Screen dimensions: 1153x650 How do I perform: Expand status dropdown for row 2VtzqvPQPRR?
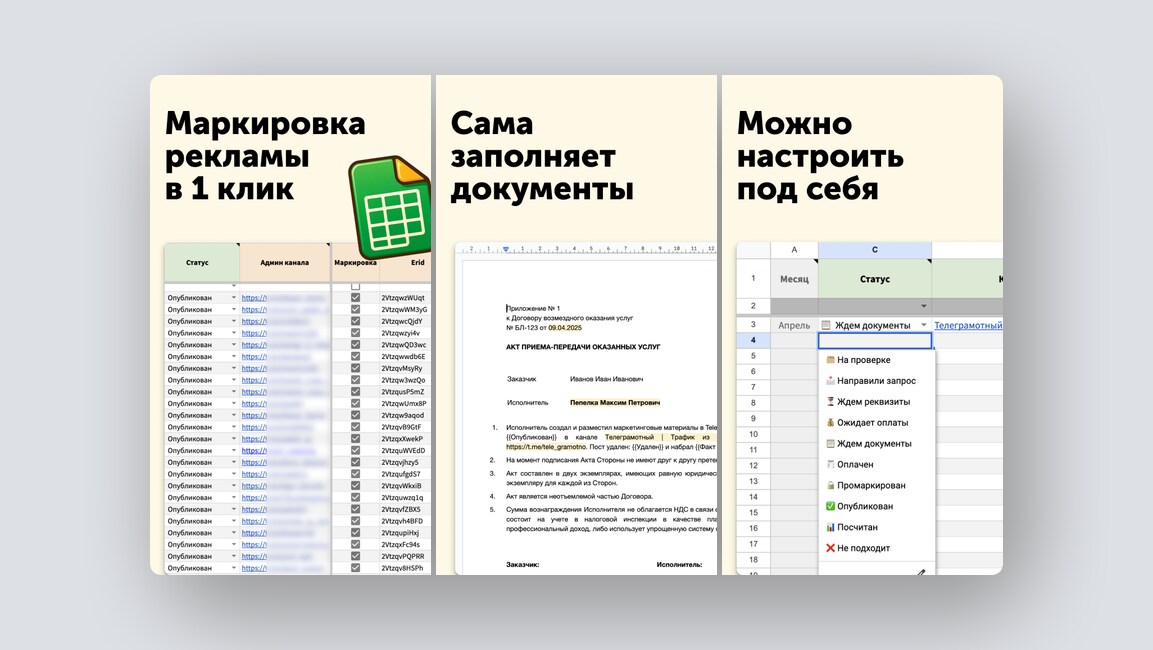coord(234,557)
